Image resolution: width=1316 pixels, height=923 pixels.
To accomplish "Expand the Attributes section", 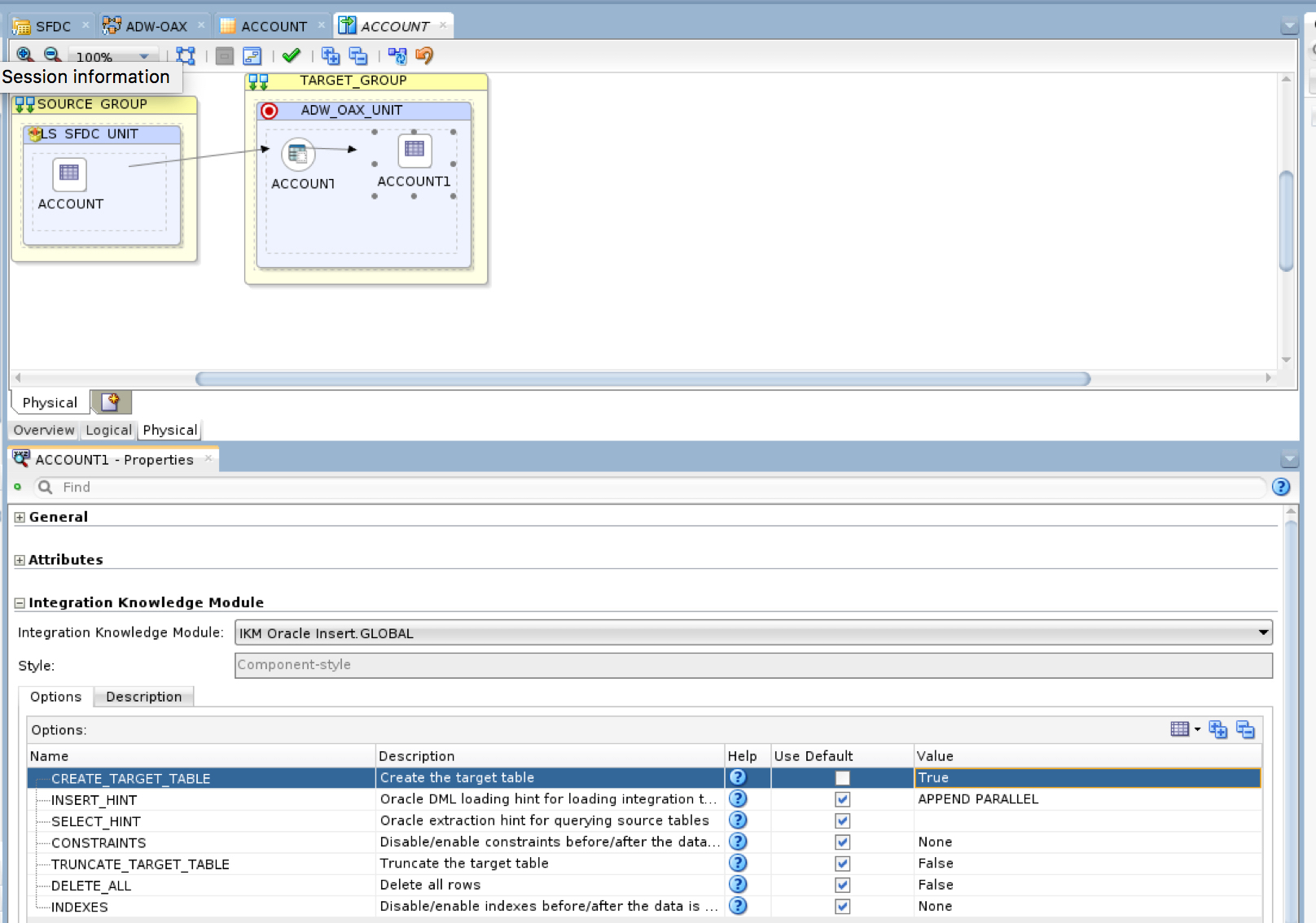I will 20,560.
